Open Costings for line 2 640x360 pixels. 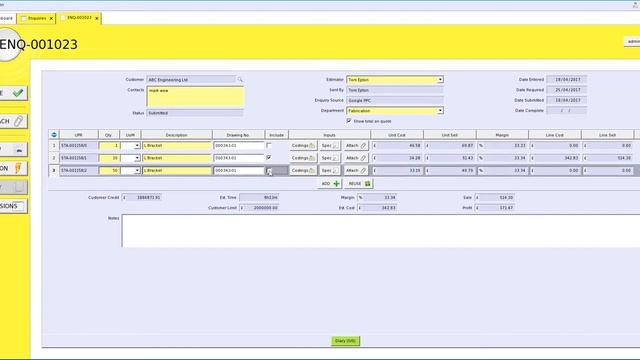pos(303,158)
